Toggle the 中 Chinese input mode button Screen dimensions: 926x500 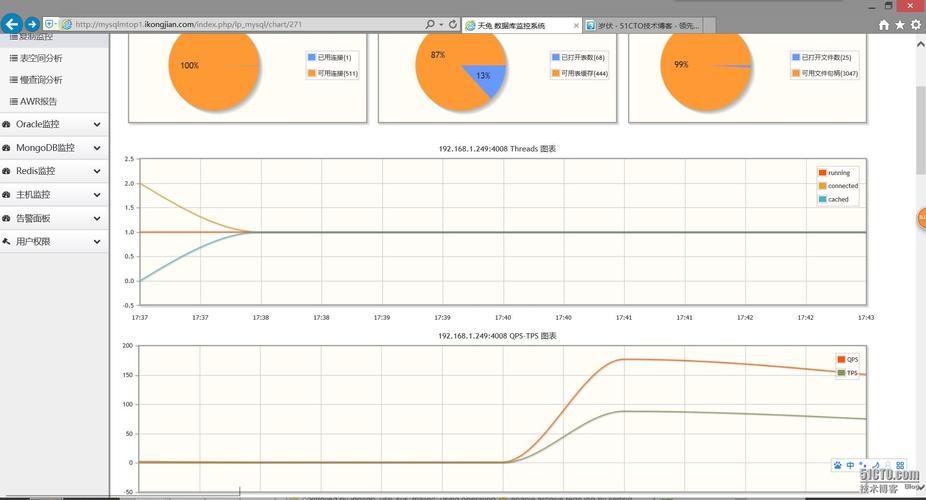(850, 465)
